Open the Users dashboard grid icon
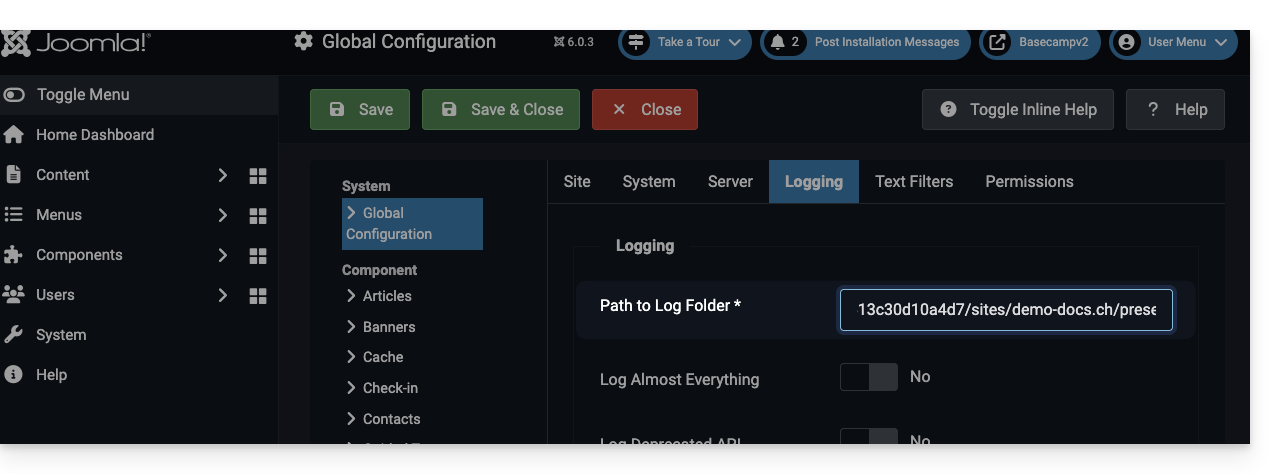 (x=258, y=296)
